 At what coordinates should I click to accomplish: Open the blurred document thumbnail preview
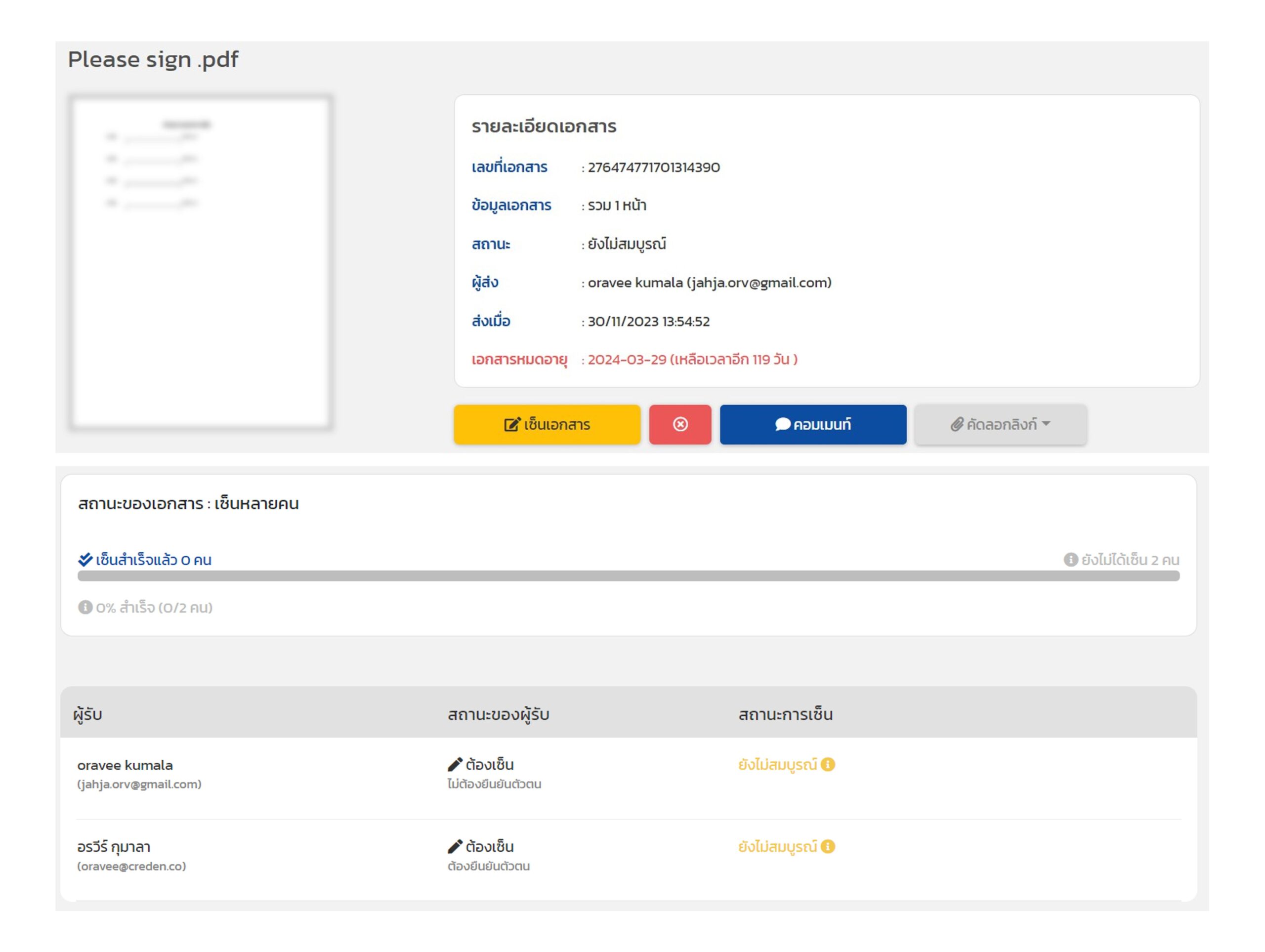(200, 262)
